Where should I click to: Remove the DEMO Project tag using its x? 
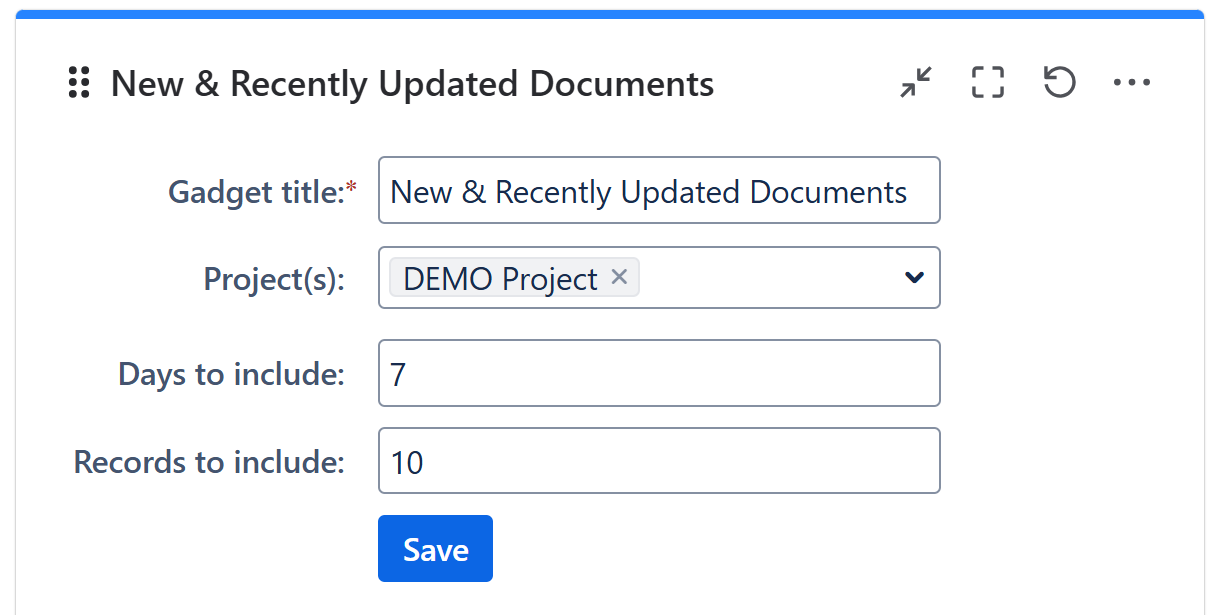pyautogui.click(x=619, y=277)
